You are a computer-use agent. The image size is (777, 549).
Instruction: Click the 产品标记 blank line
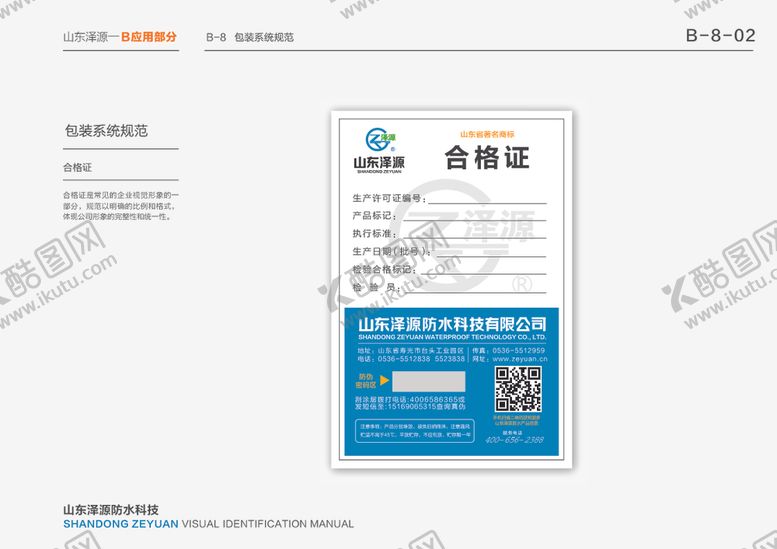(472, 219)
